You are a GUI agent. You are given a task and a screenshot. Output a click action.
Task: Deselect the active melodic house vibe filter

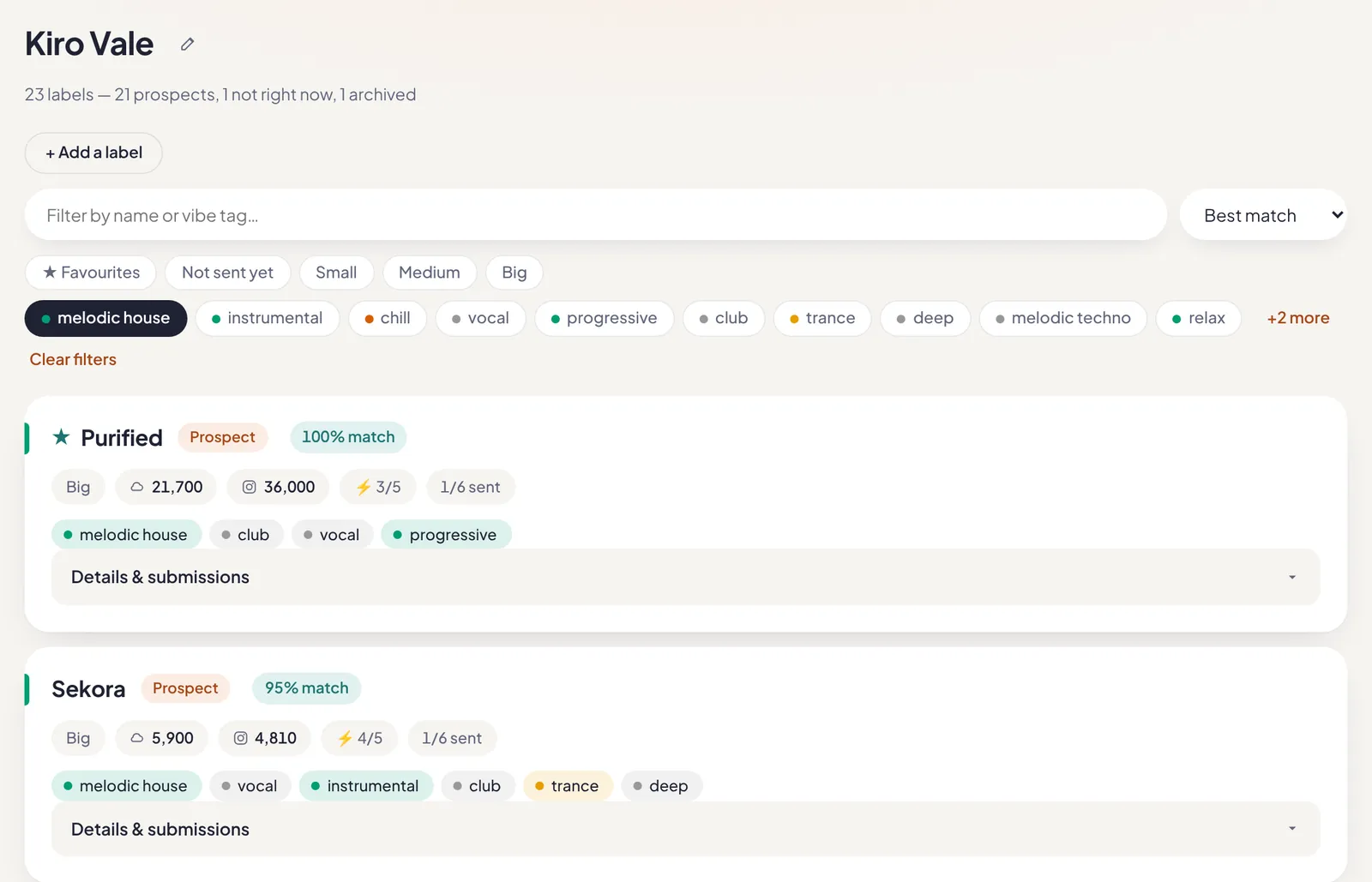[105, 318]
